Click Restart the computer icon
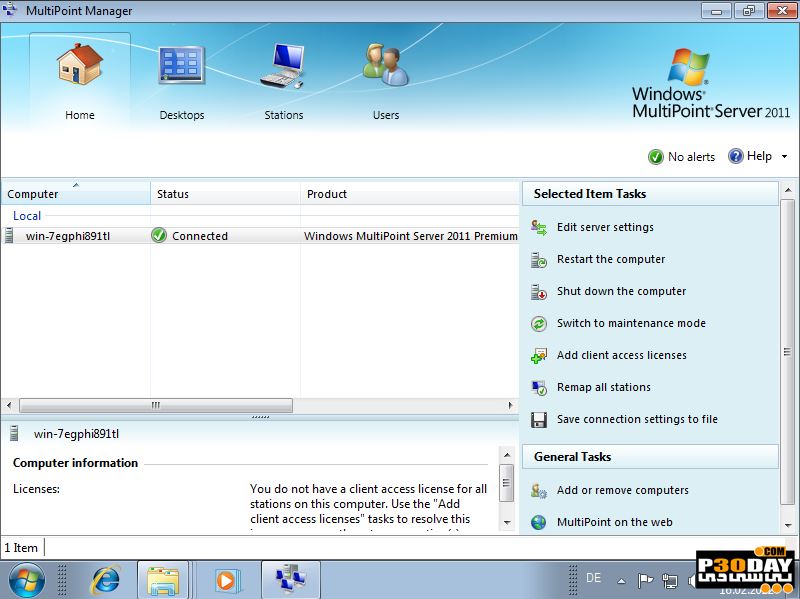 (539, 260)
